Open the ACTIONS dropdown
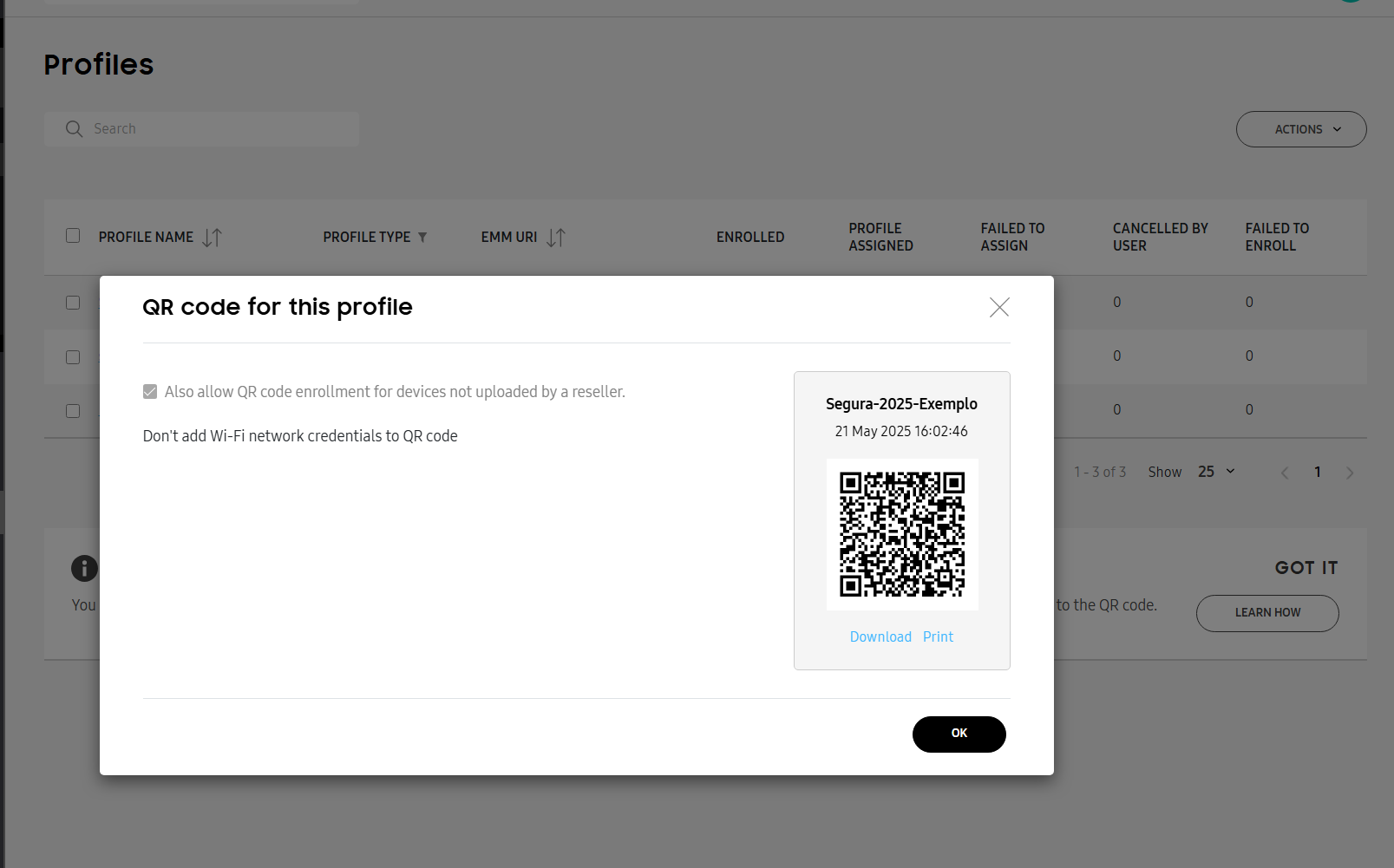Screen dimensions: 1394x868 click(1301, 129)
